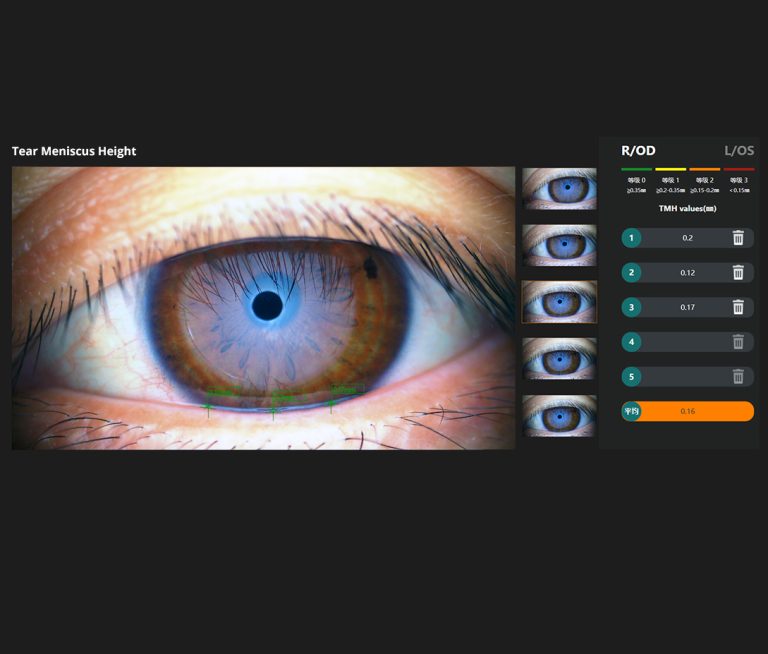Click the TMH value field showing 0.17
The height and width of the screenshot is (654, 768).
pos(687,307)
